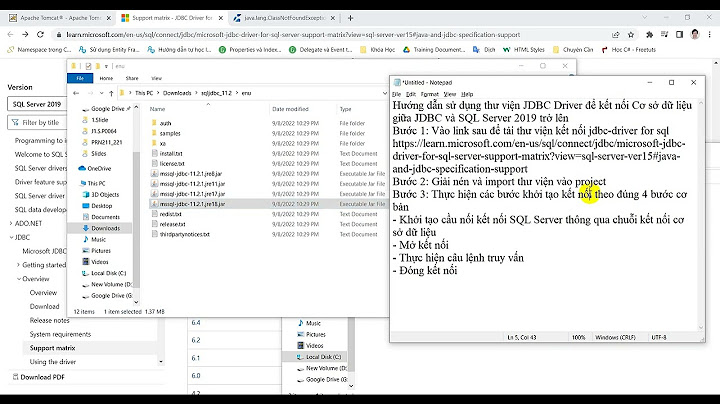Viewport: 720px width, 404px height.
Task: Switch to java.lang.ClassNotFoundException tab
Action: click(284, 18)
